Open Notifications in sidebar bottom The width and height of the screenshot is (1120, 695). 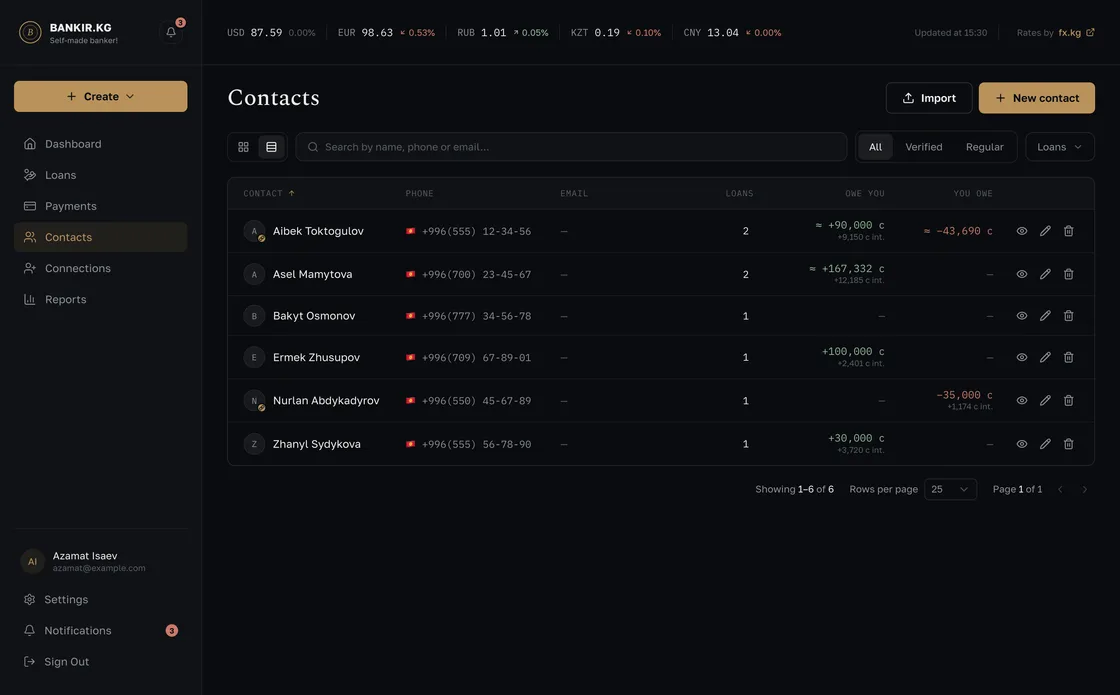point(101,631)
